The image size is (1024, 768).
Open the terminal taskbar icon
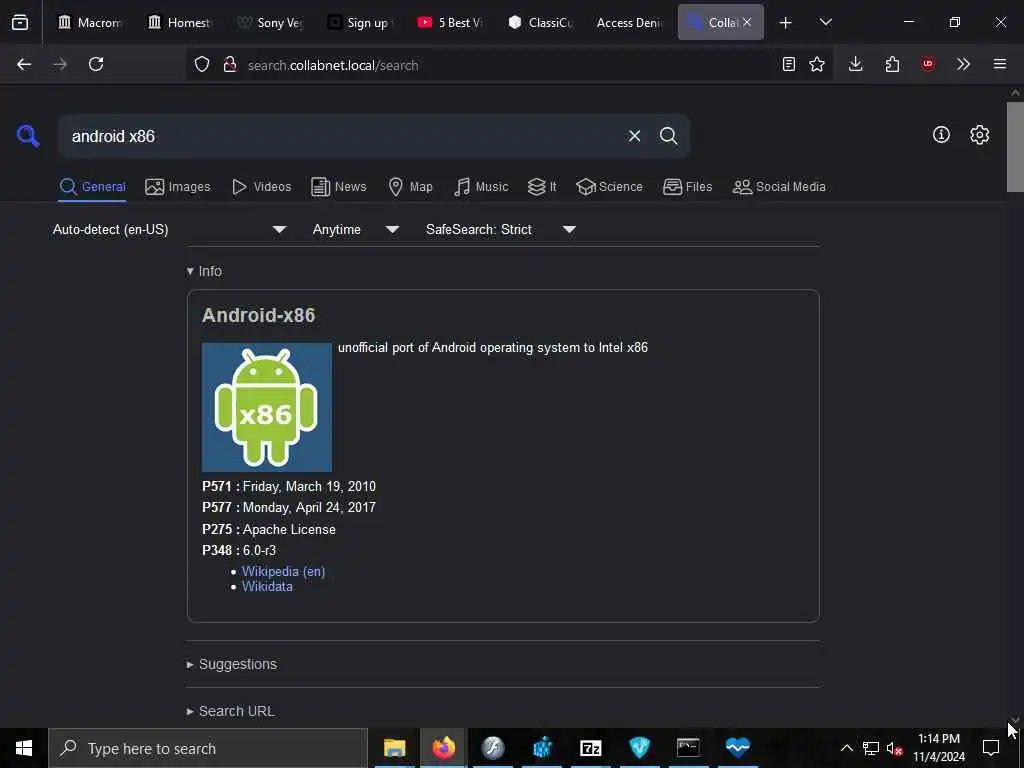(688, 748)
